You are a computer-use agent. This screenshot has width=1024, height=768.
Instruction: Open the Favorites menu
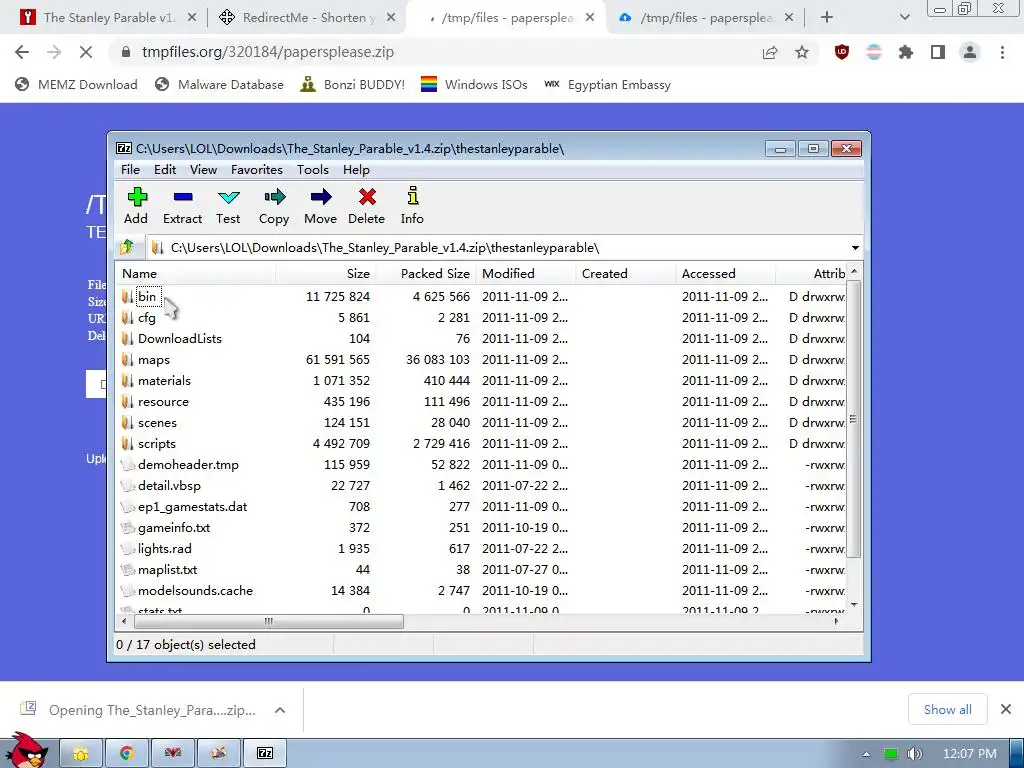pyautogui.click(x=257, y=170)
